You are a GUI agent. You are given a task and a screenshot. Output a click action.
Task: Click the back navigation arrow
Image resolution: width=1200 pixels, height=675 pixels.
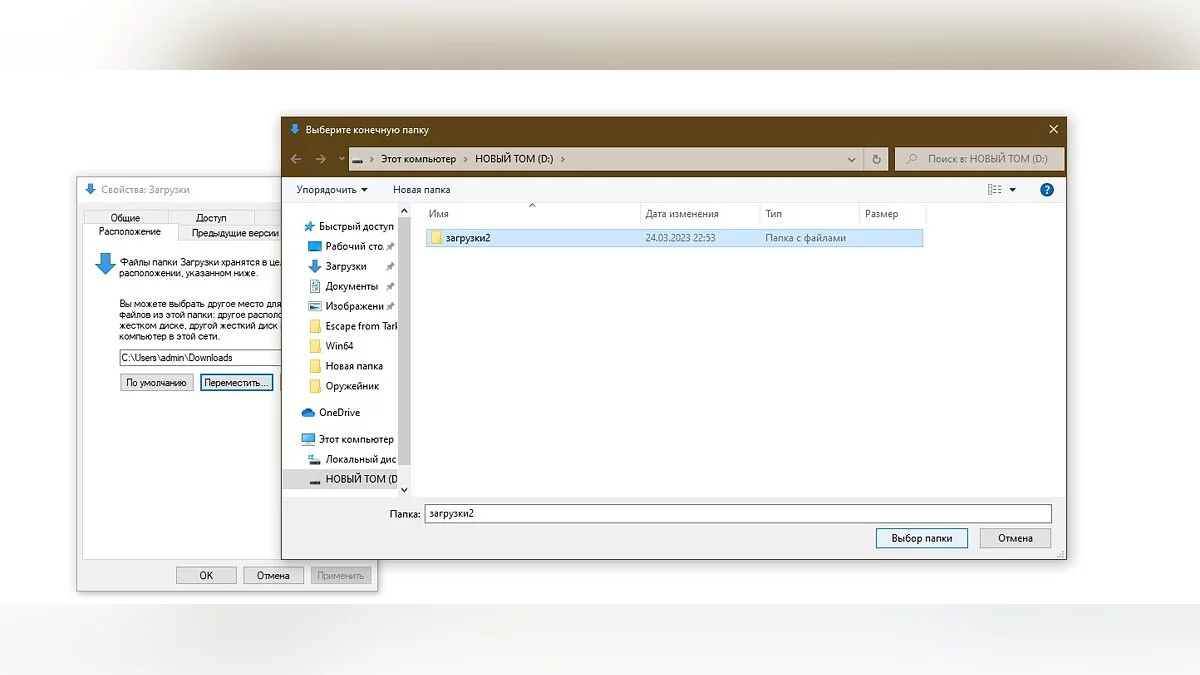pyautogui.click(x=296, y=159)
